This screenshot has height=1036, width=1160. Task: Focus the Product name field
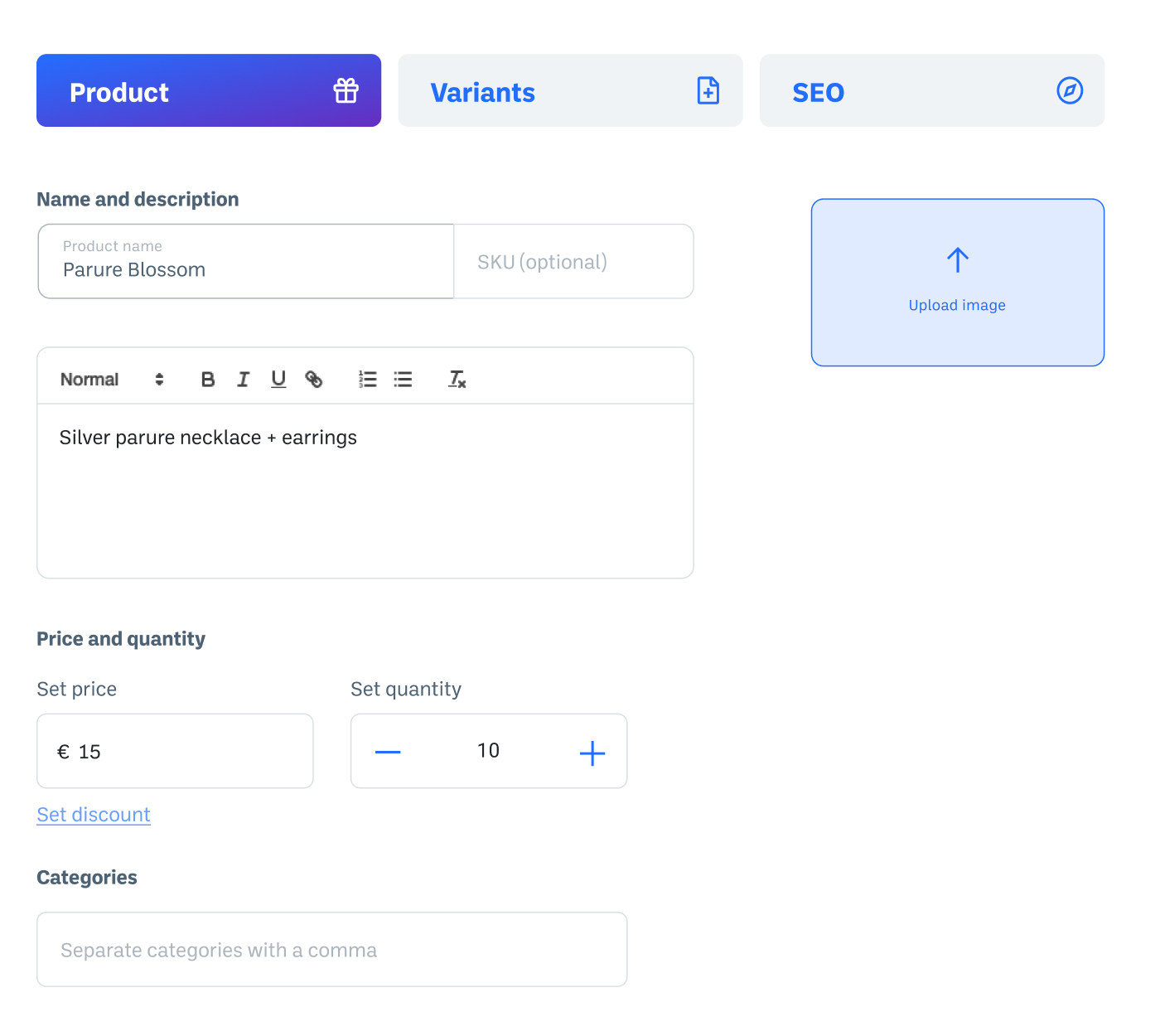[x=245, y=262]
